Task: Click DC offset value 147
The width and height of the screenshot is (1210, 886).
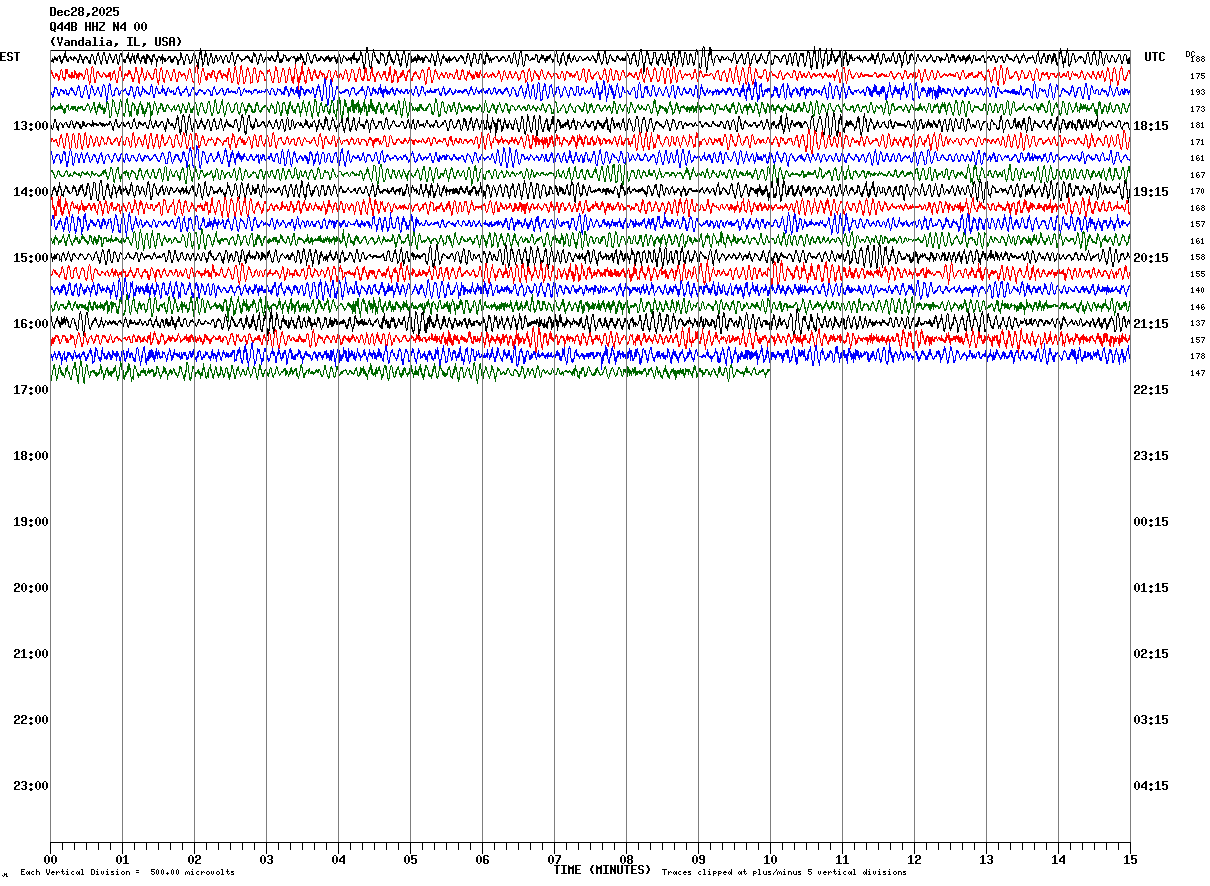Action: pos(1197,373)
